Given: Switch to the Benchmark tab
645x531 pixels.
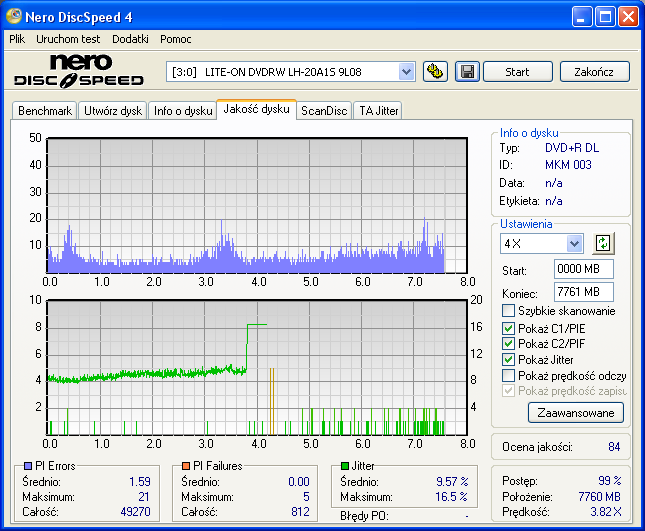Looking at the screenshot, I should [x=45, y=111].
